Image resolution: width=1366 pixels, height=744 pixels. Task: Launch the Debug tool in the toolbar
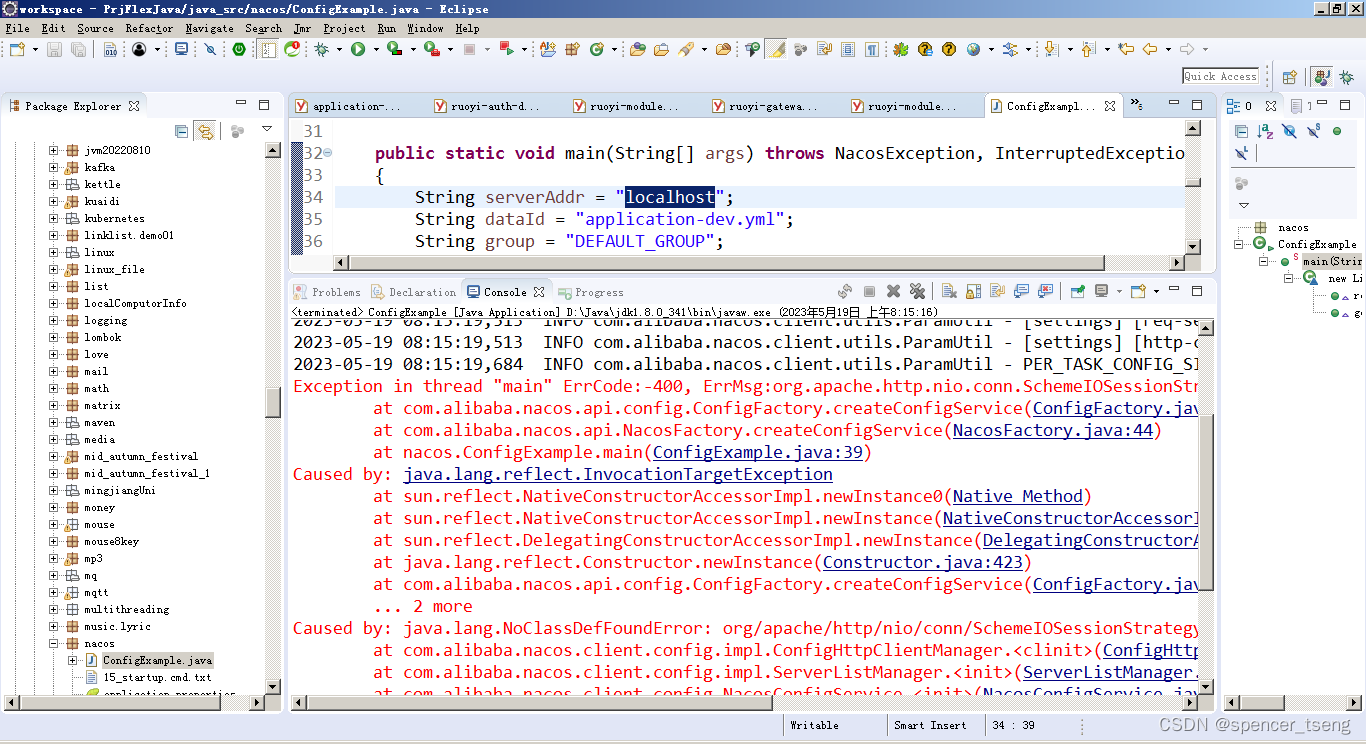click(x=322, y=48)
